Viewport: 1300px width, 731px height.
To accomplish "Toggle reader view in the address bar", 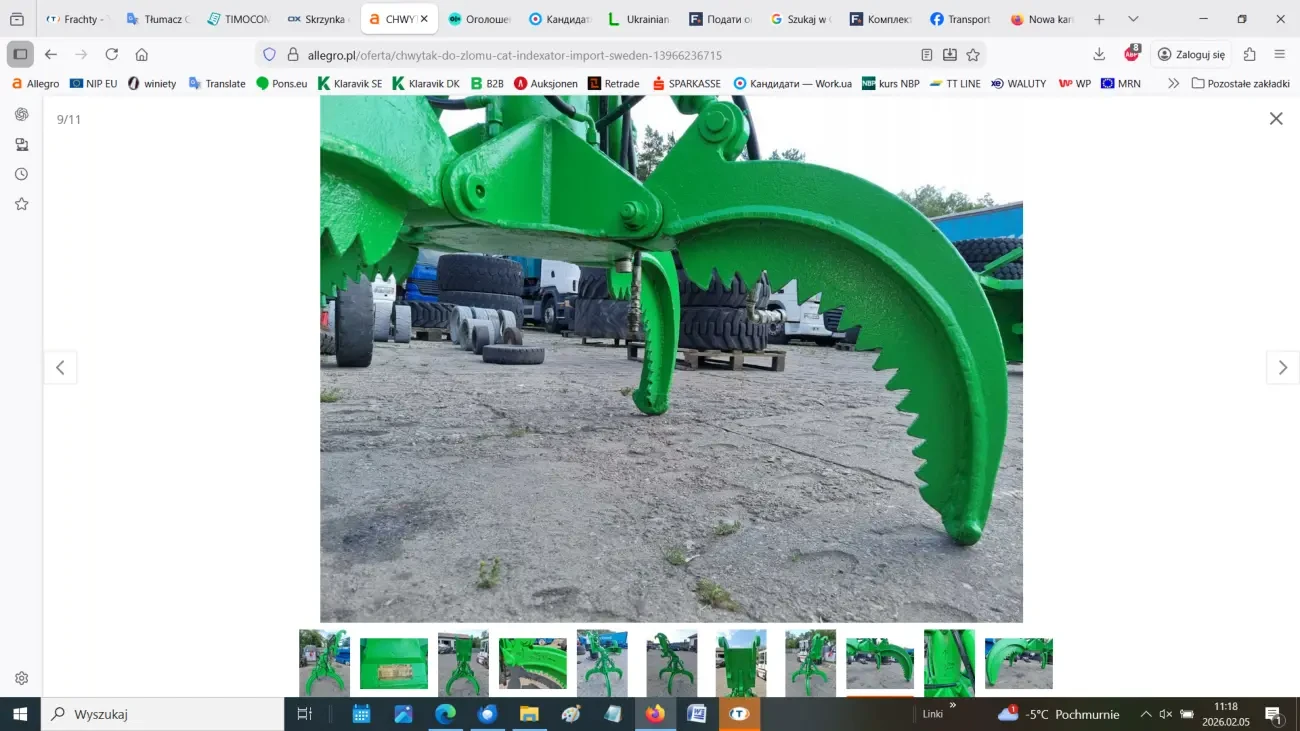I will [927, 55].
